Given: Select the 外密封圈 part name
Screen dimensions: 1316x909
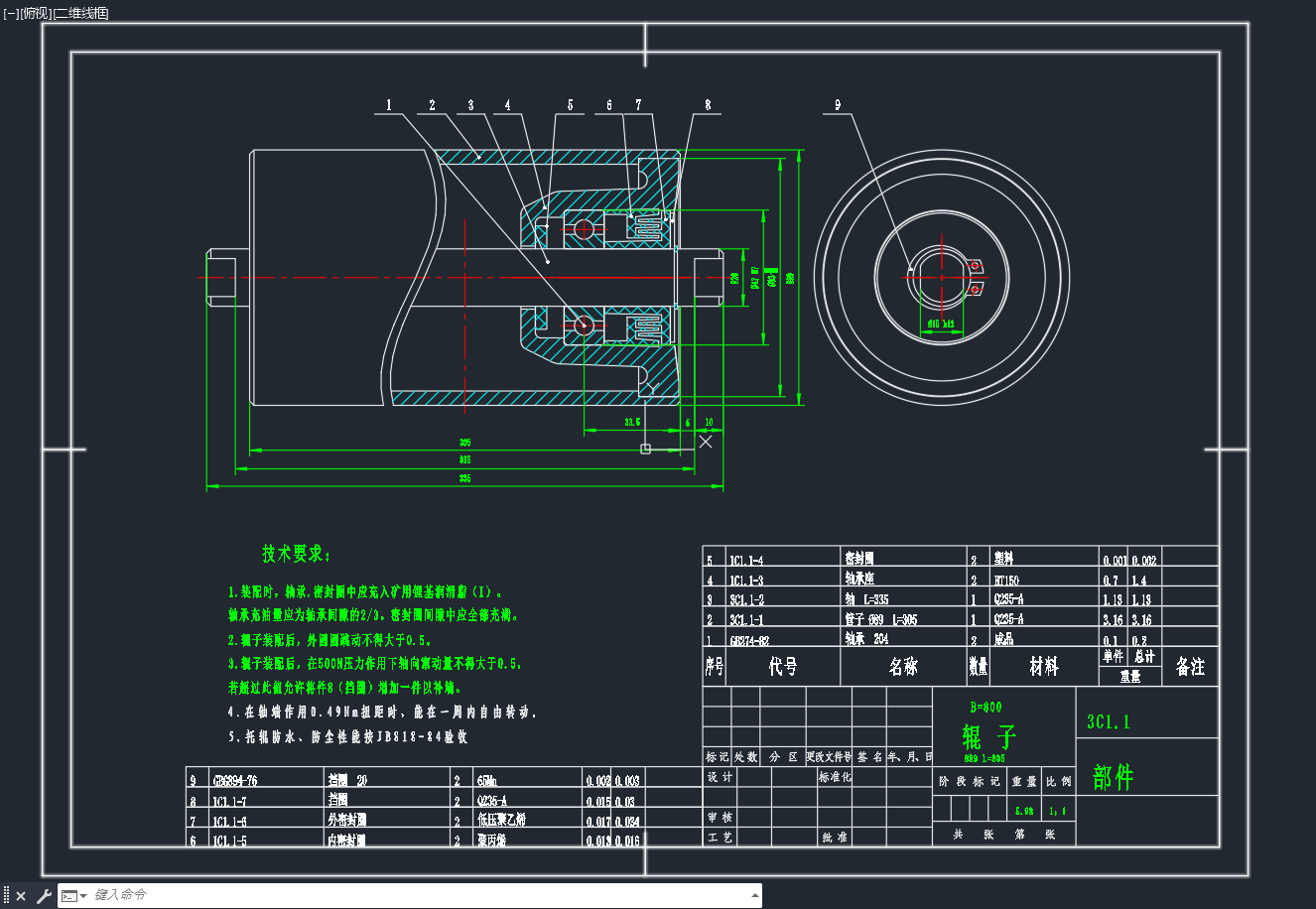Looking at the screenshot, I should (x=347, y=820).
